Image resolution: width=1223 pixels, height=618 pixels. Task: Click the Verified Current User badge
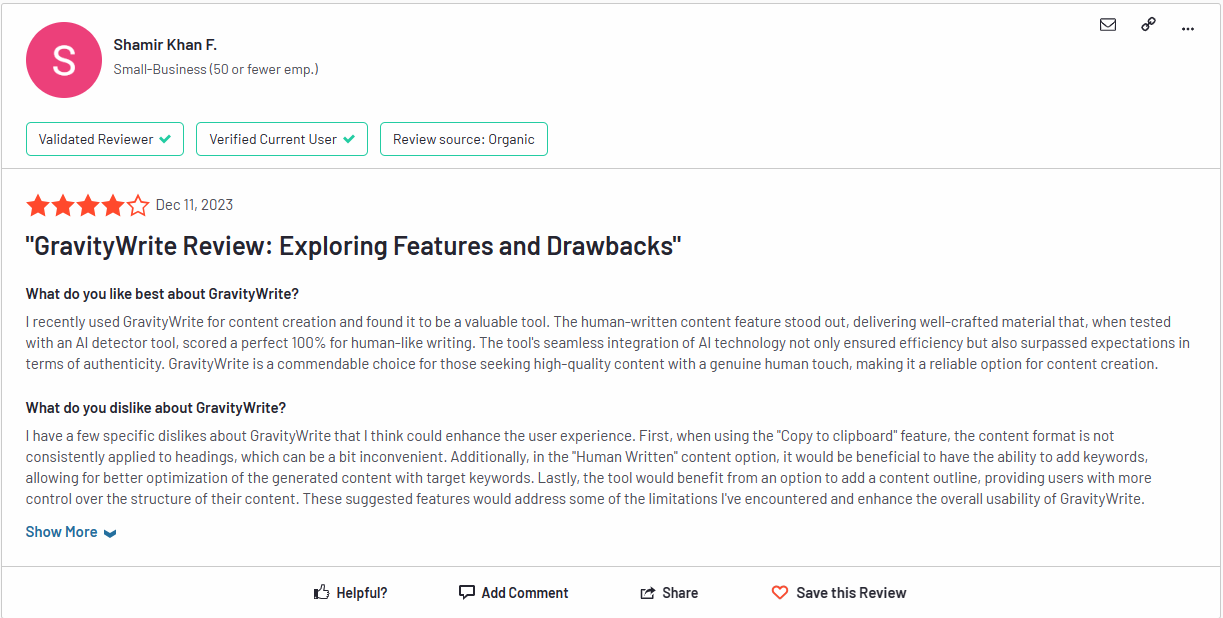click(281, 139)
